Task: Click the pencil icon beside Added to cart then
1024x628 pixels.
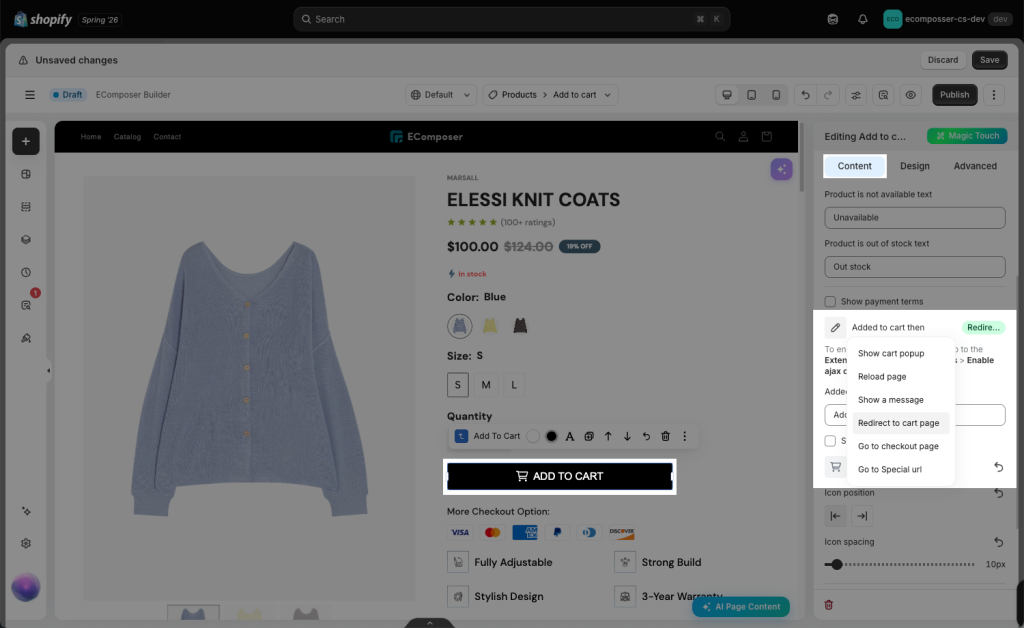Action: pos(835,328)
